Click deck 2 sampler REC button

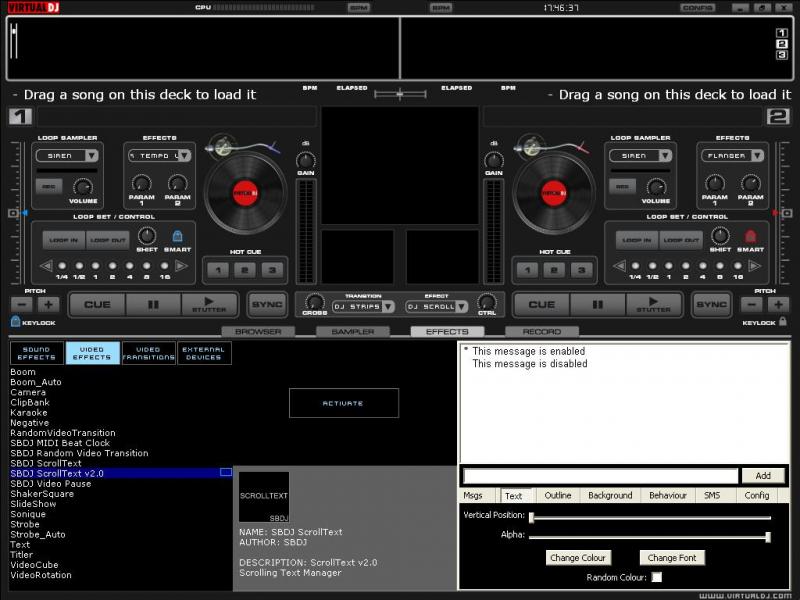[622, 187]
